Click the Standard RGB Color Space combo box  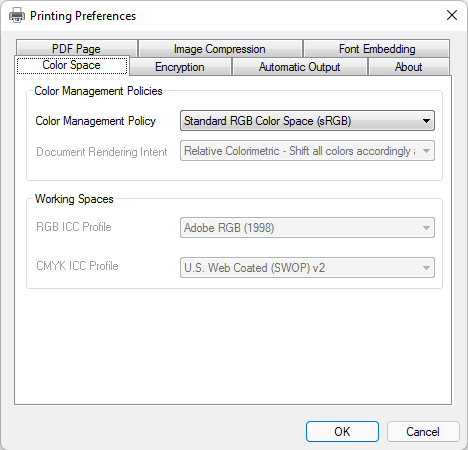click(x=307, y=121)
